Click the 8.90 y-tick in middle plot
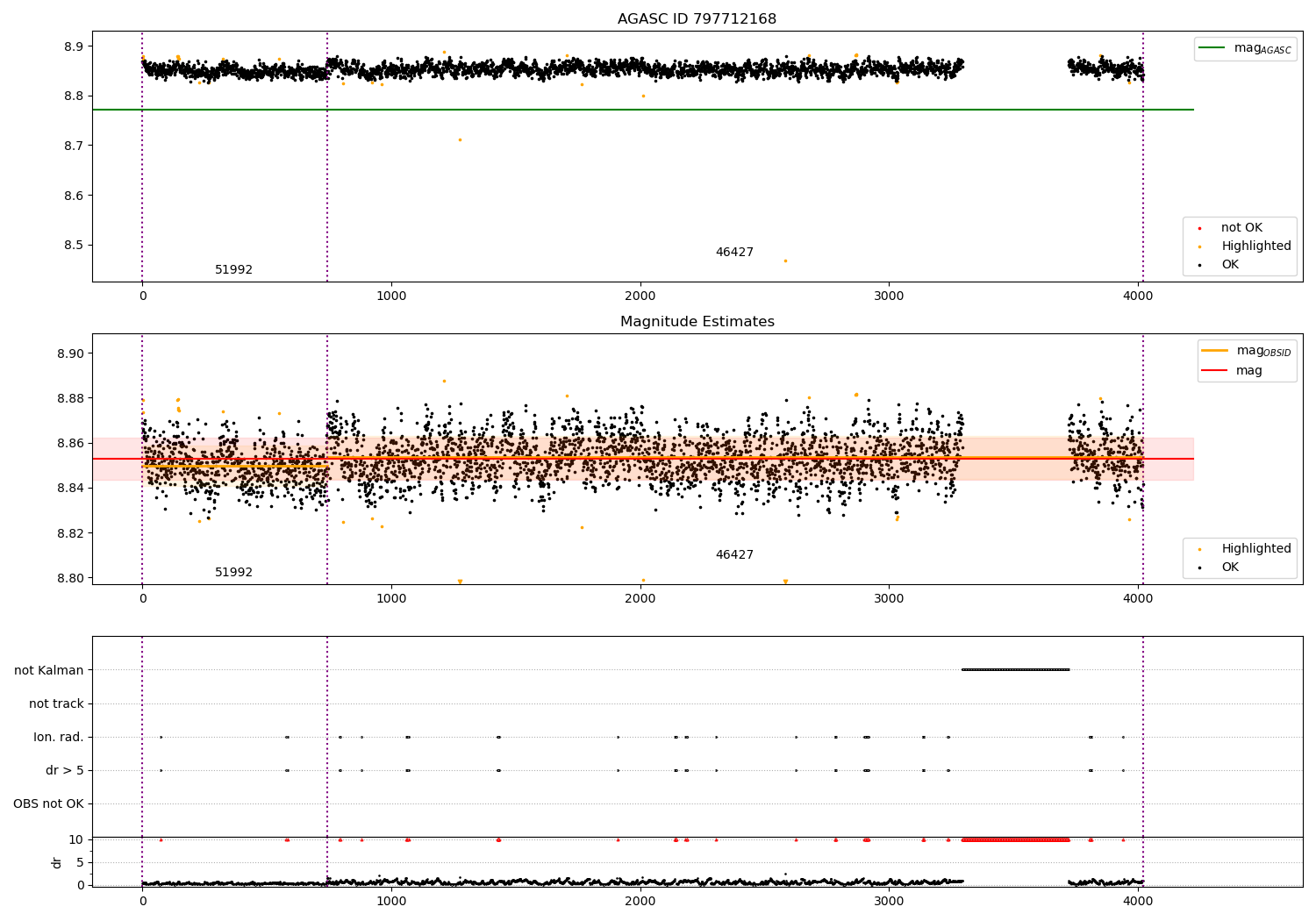Screen dimensions: 1316x921 point(70,353)
